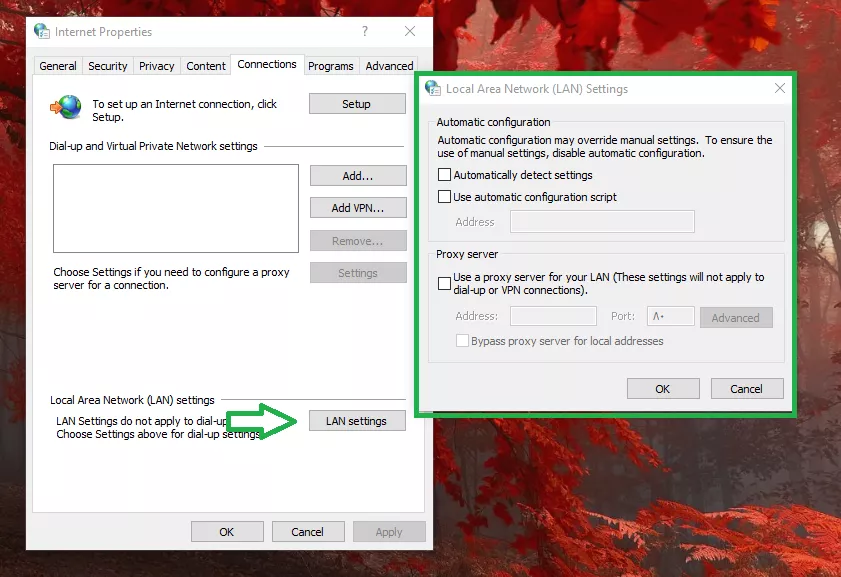Toggle Bypass proxy server for local addresses

click(462, 341)
